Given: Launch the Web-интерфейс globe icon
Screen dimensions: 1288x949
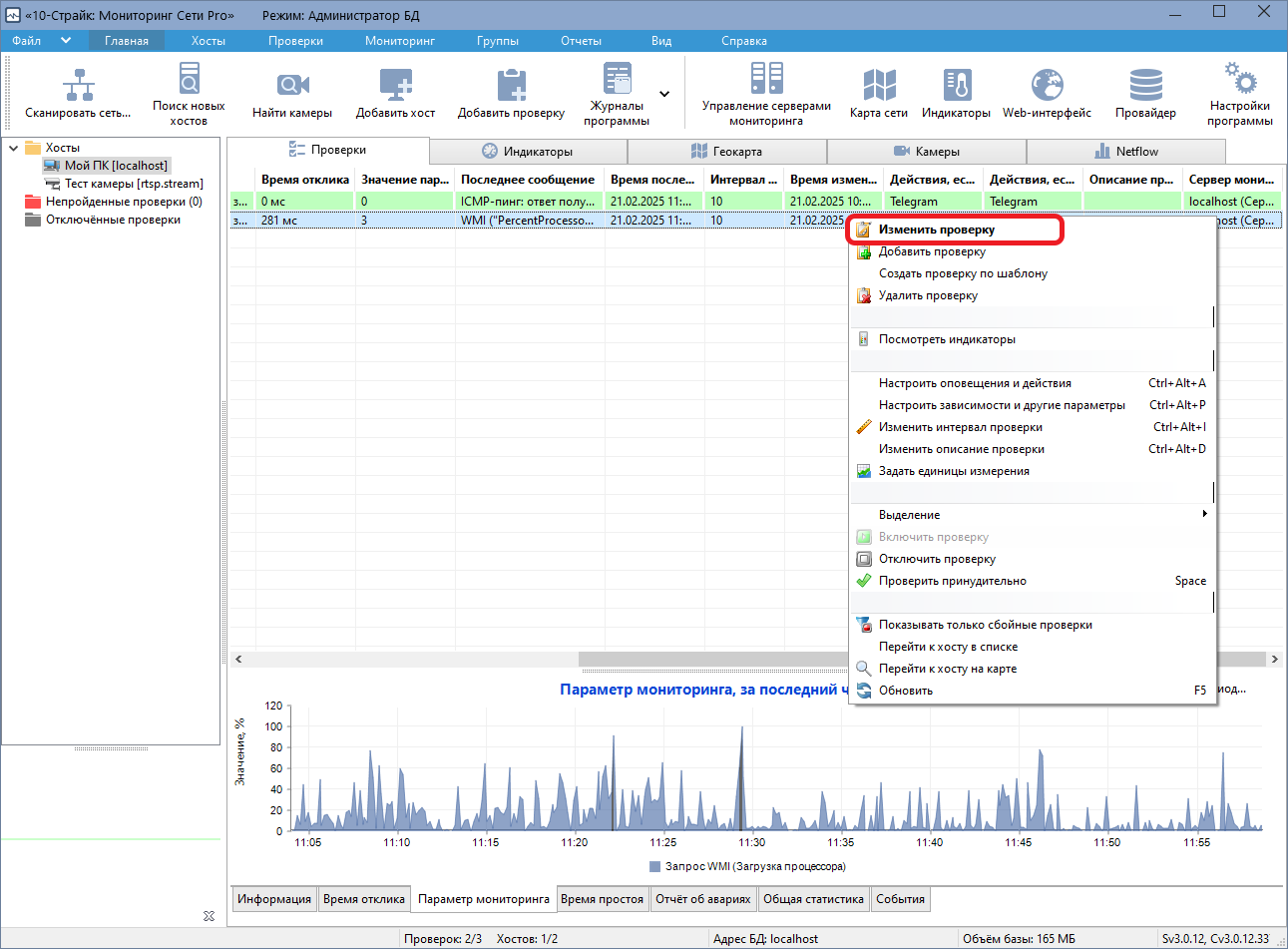Looking at the screenshot, I should pyautogui.click(x=1047, y=87).
